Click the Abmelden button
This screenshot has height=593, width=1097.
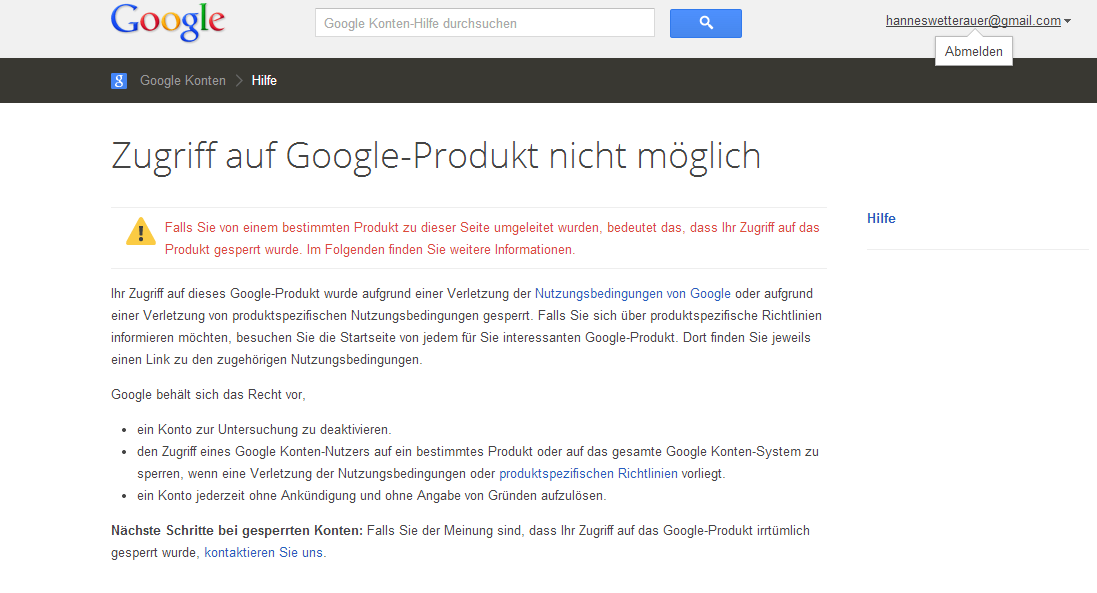click(973, 51)
